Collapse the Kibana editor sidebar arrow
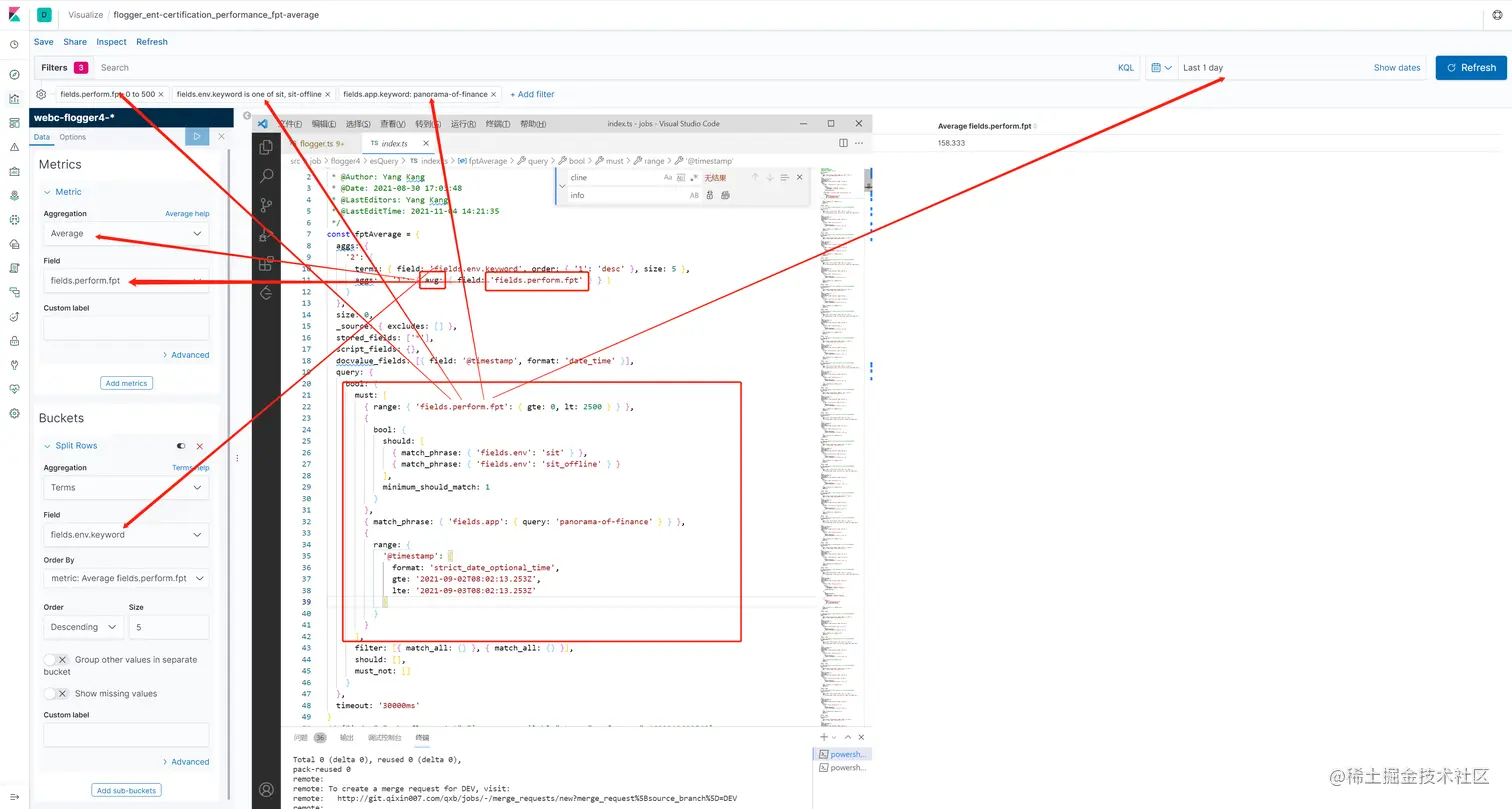1512x809 pixels. coord(248,116)
